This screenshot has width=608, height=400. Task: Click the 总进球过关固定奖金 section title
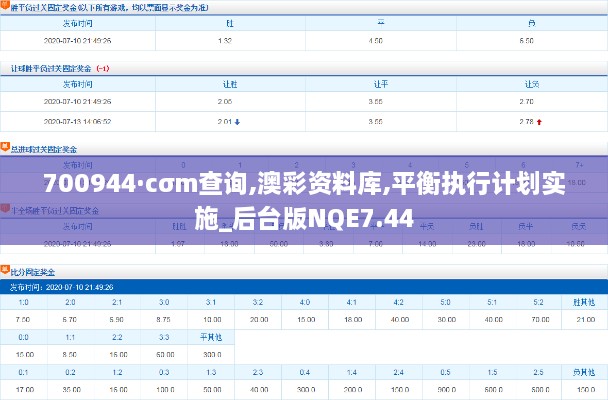point(44,149)
